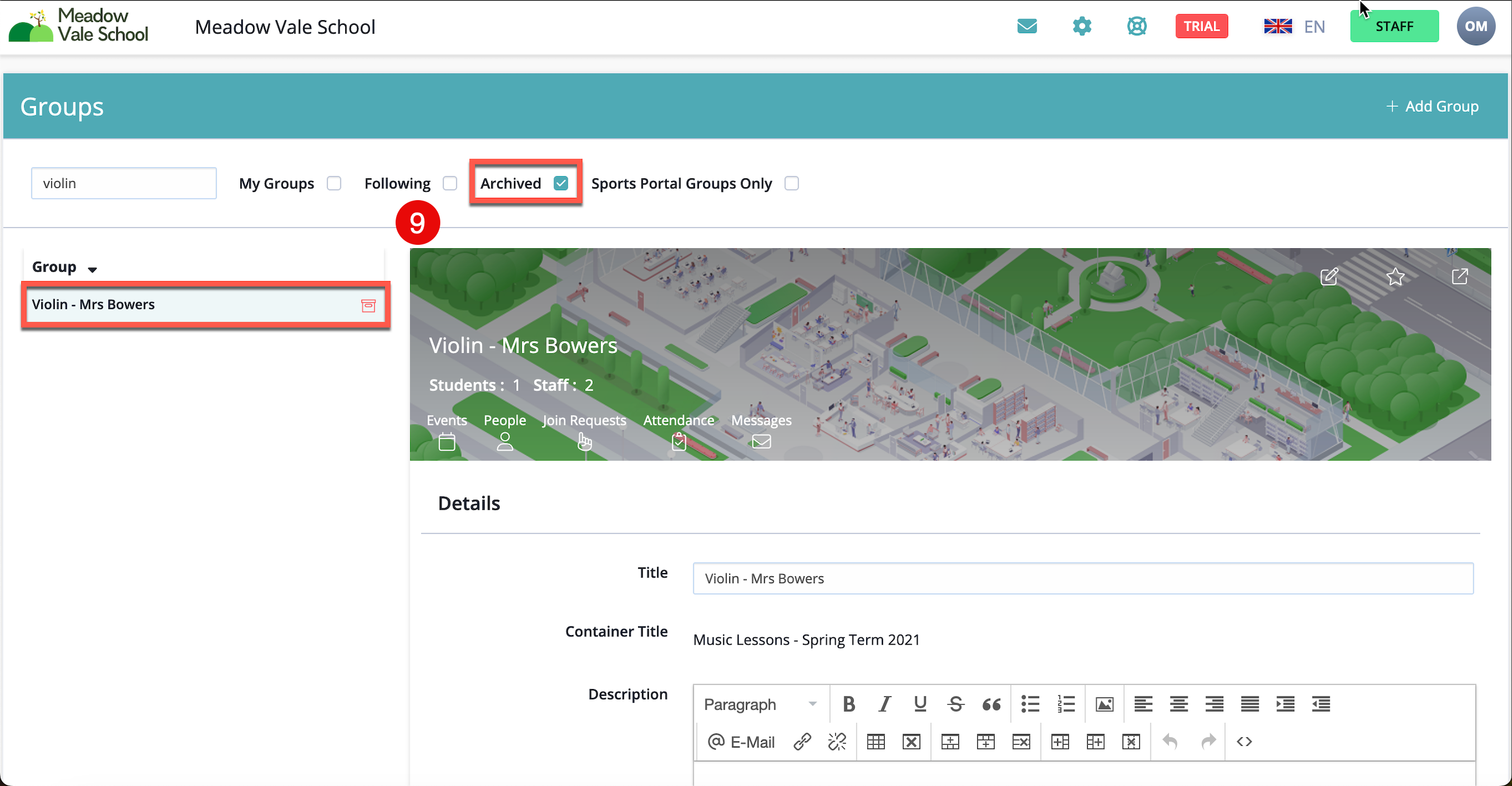Decrease the paragraph indent
This screenshot has width=1512, height=786.
pyautogui.click(x=1321, y=704)
